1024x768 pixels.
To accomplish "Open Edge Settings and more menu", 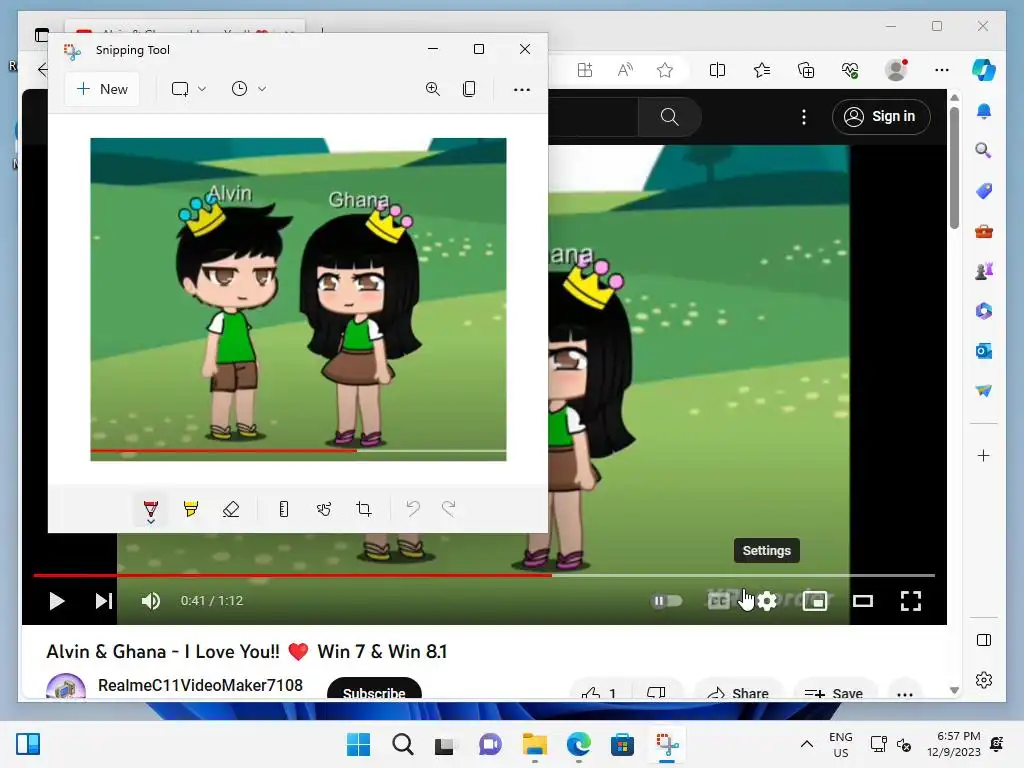I will [942, 70].
